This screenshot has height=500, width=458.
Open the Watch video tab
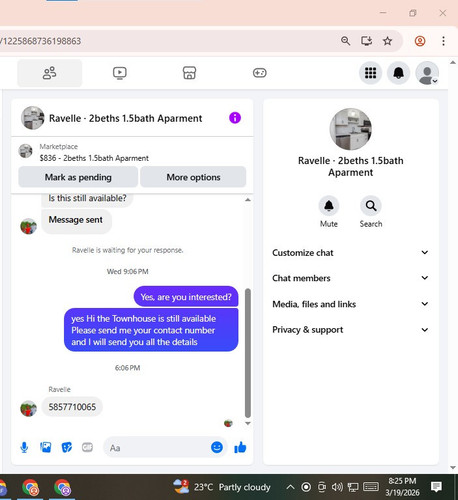[x=119, y=73]
